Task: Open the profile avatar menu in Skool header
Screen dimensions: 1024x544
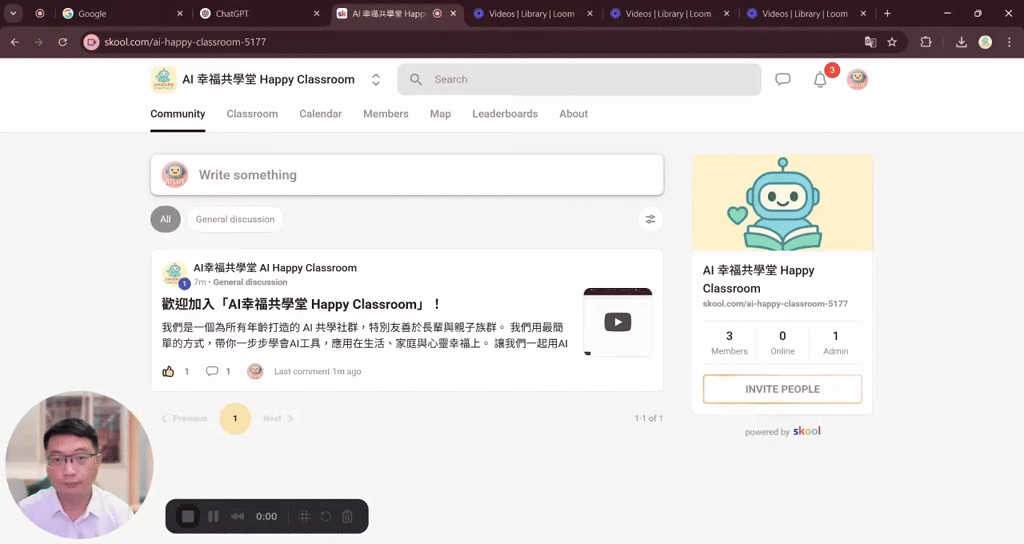Action: 857,80
